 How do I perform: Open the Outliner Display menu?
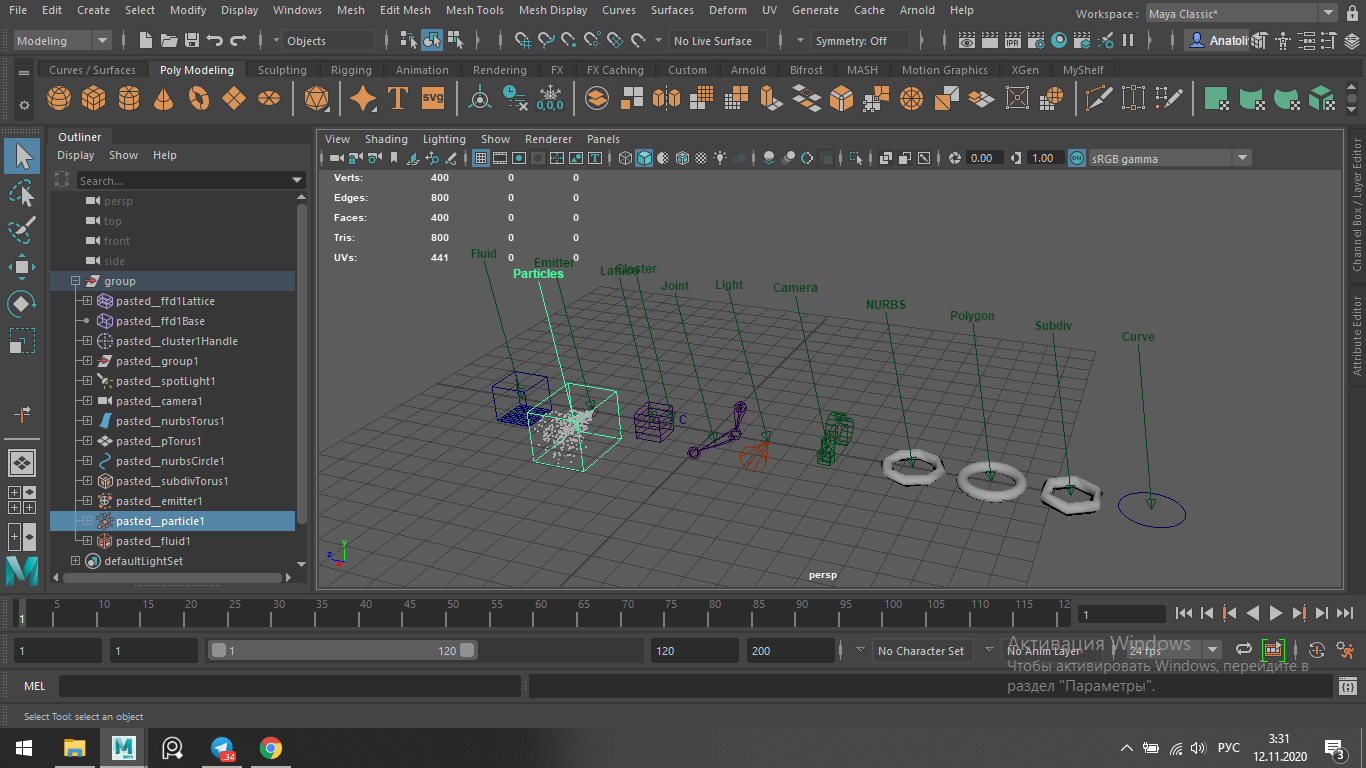click(x=75, y=155)
